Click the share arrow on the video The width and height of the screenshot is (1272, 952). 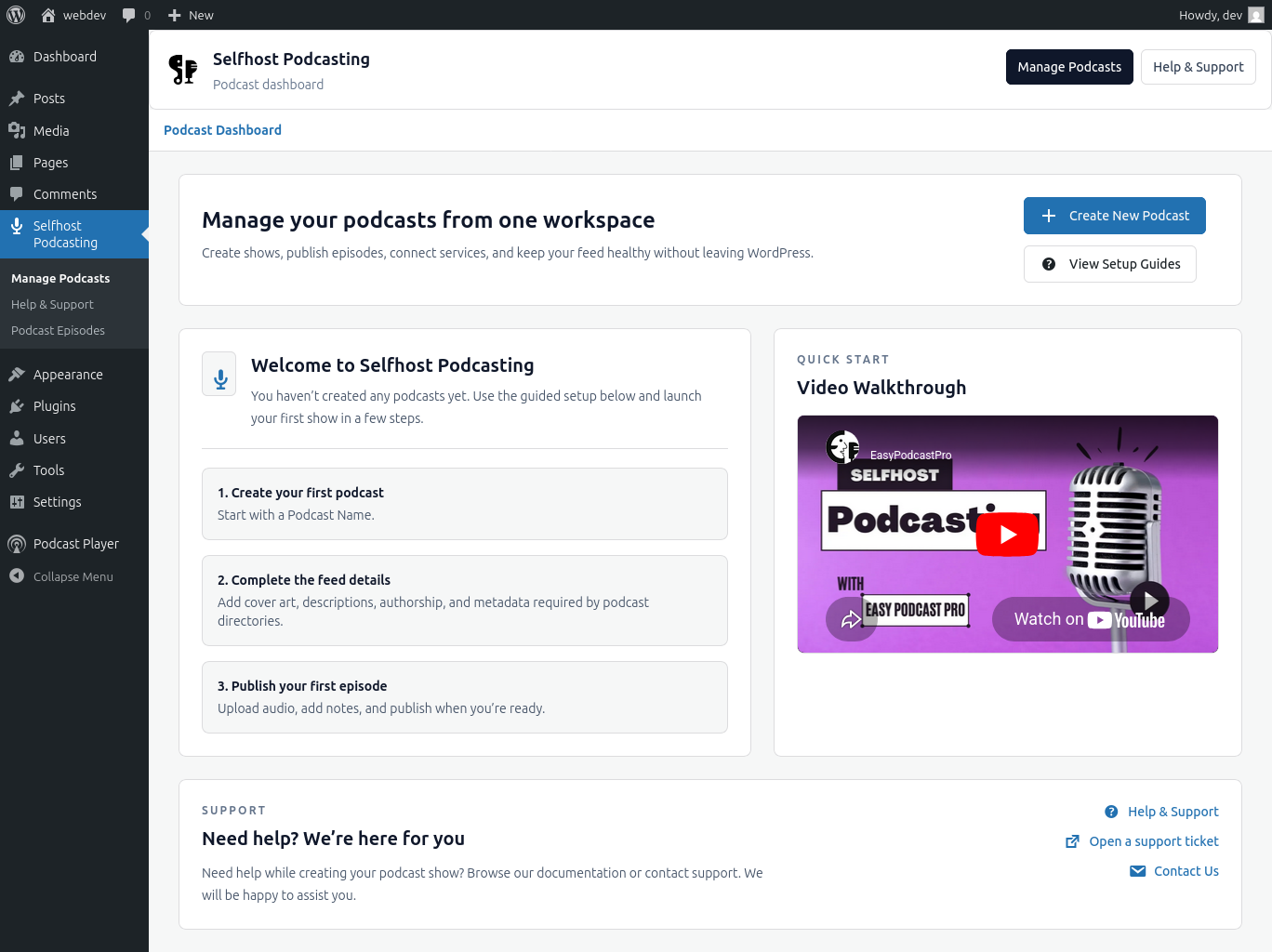click(x=851, y=619)
